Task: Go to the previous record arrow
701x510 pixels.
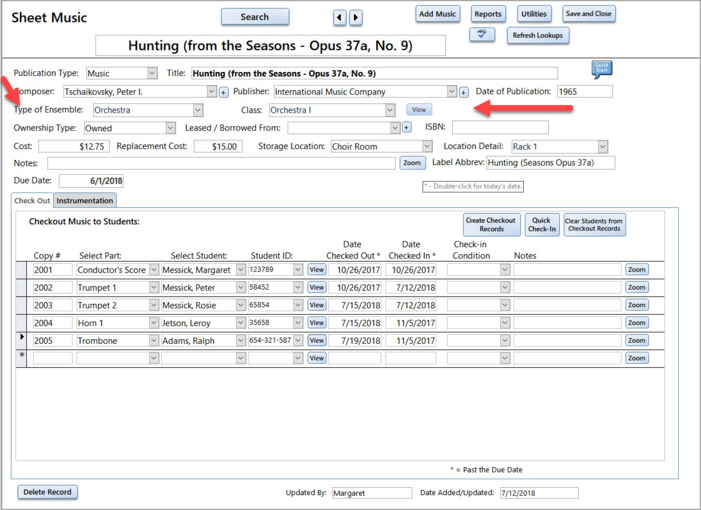Action: tap(340, 18)
